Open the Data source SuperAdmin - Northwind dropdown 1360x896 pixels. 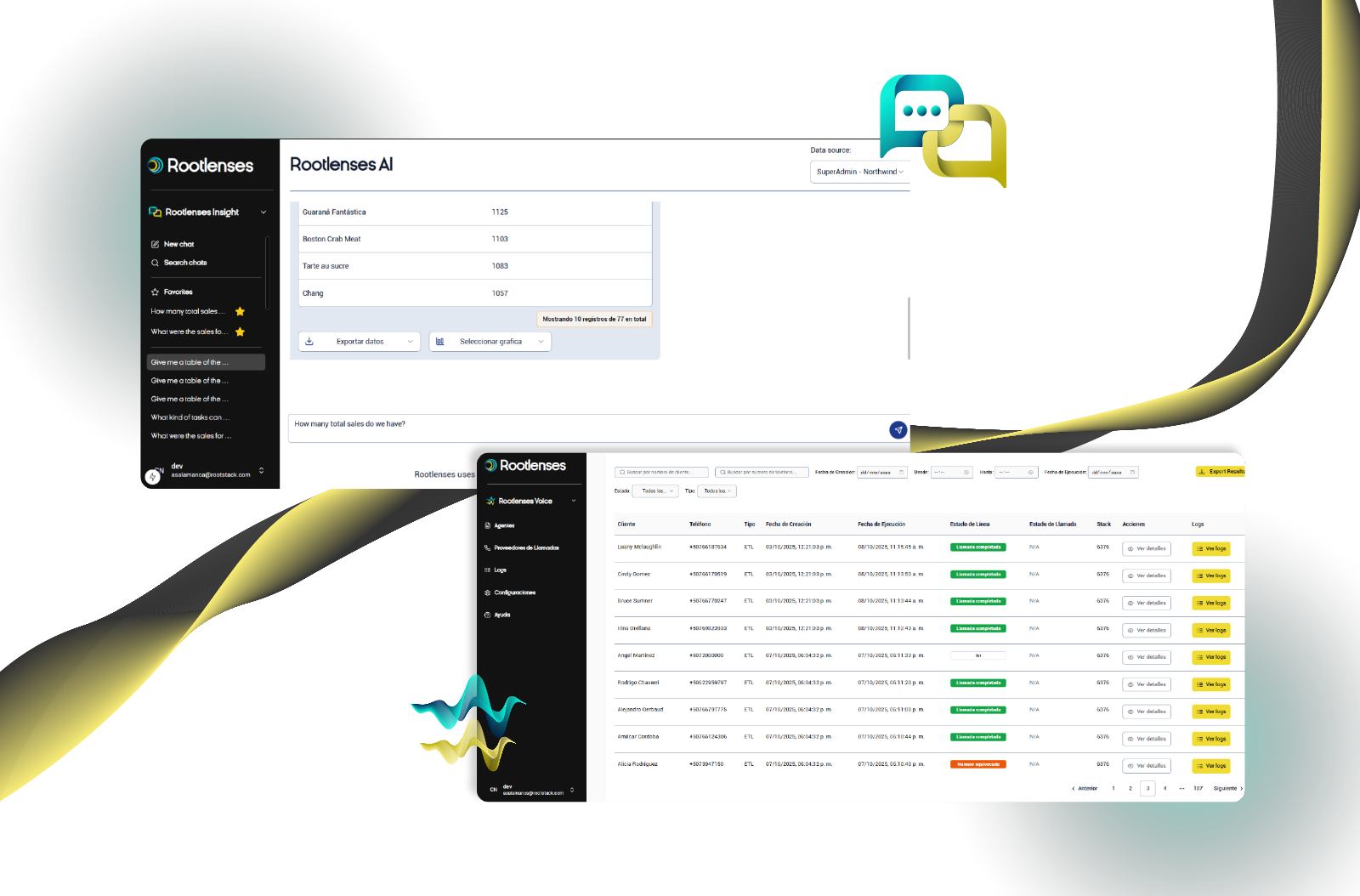pyautogui.click(x=859, y=172)
